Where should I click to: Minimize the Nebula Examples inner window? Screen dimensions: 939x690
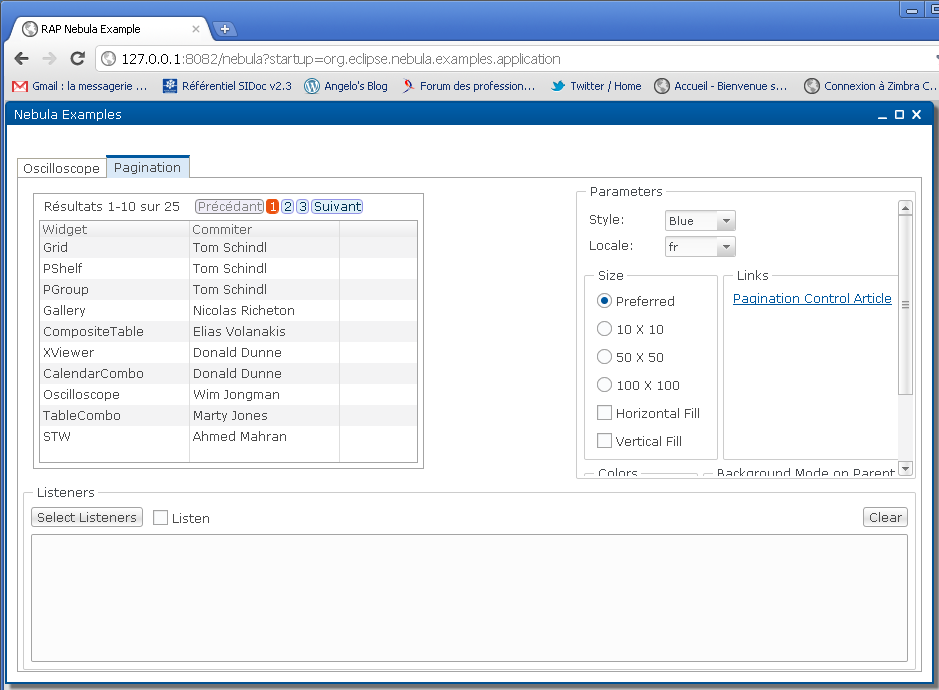tap(882, 115)
